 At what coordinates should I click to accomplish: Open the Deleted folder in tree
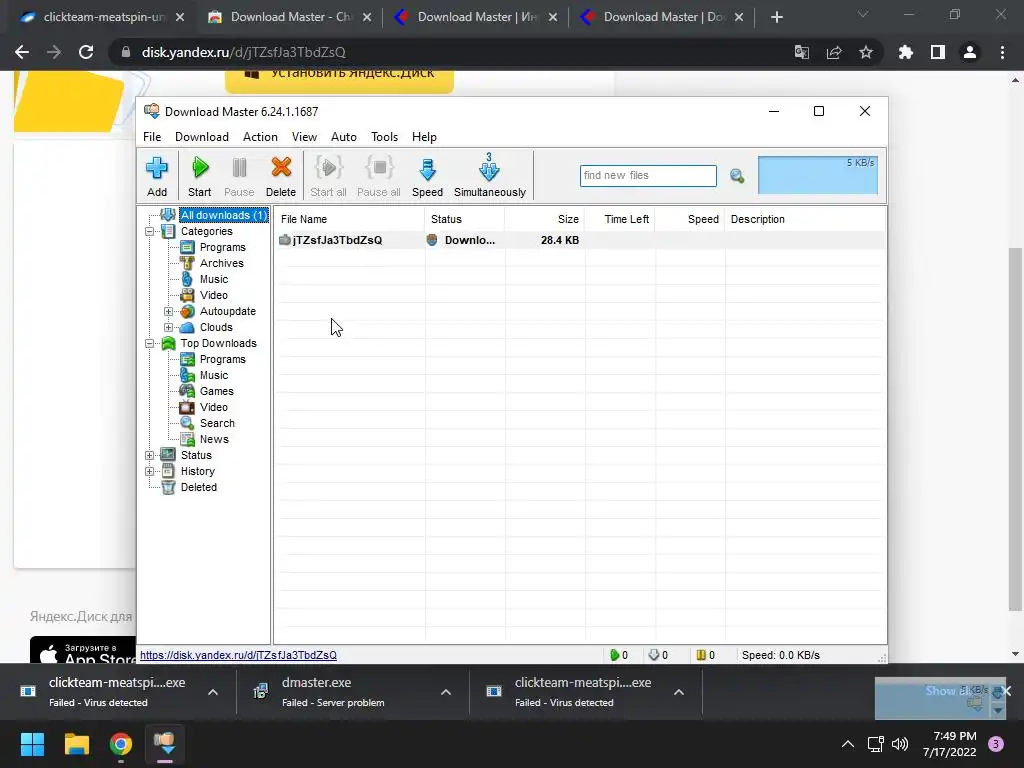tap(199, 487)
